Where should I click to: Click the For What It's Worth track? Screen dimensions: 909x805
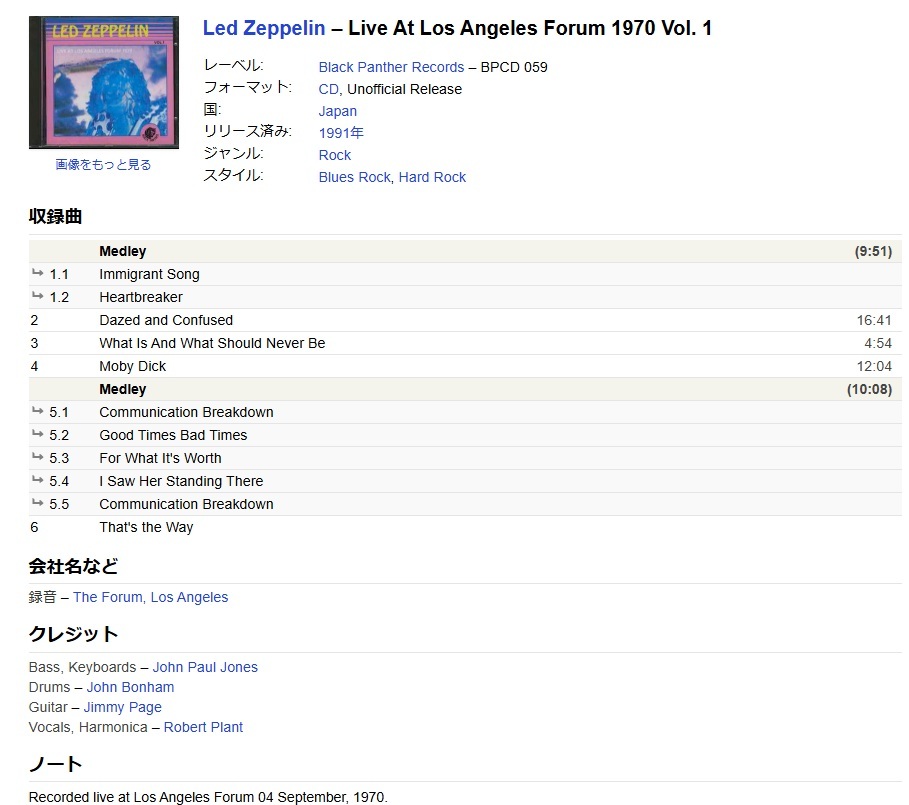point(161,458)
